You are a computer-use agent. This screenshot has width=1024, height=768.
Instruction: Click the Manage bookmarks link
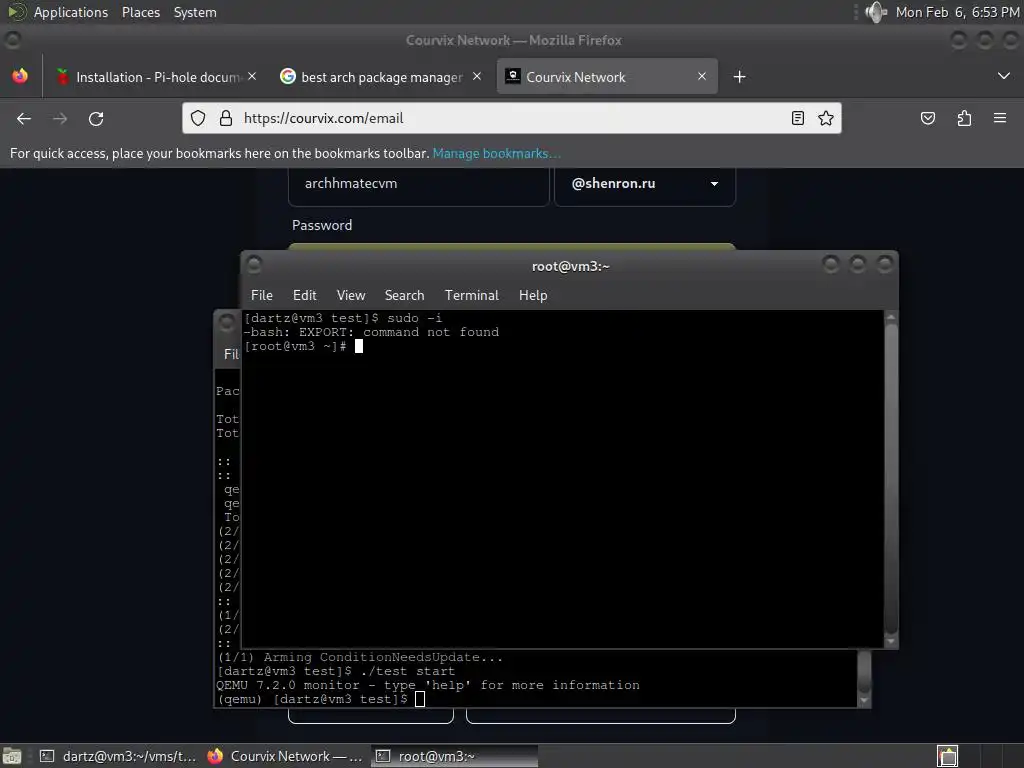[496, 153]
